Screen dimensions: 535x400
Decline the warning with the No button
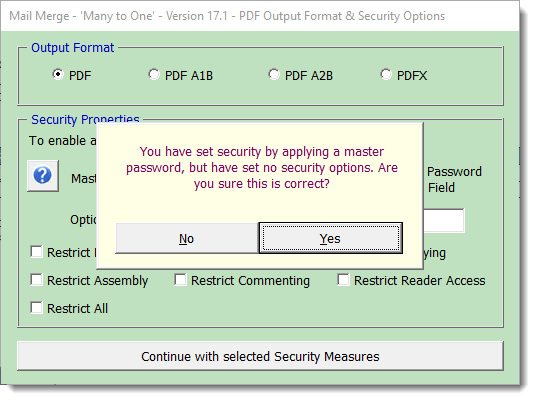187,238
